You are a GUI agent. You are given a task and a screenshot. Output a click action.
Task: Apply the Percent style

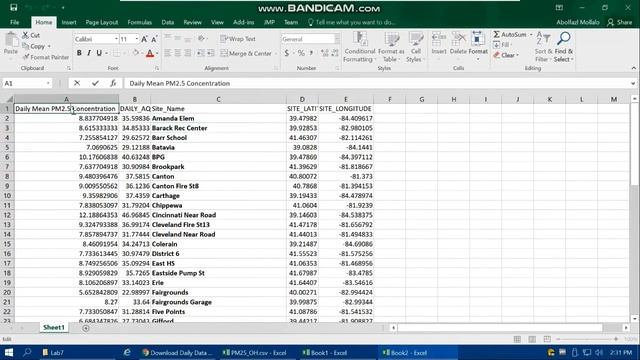pyautogui.click(x=301, y=53)
